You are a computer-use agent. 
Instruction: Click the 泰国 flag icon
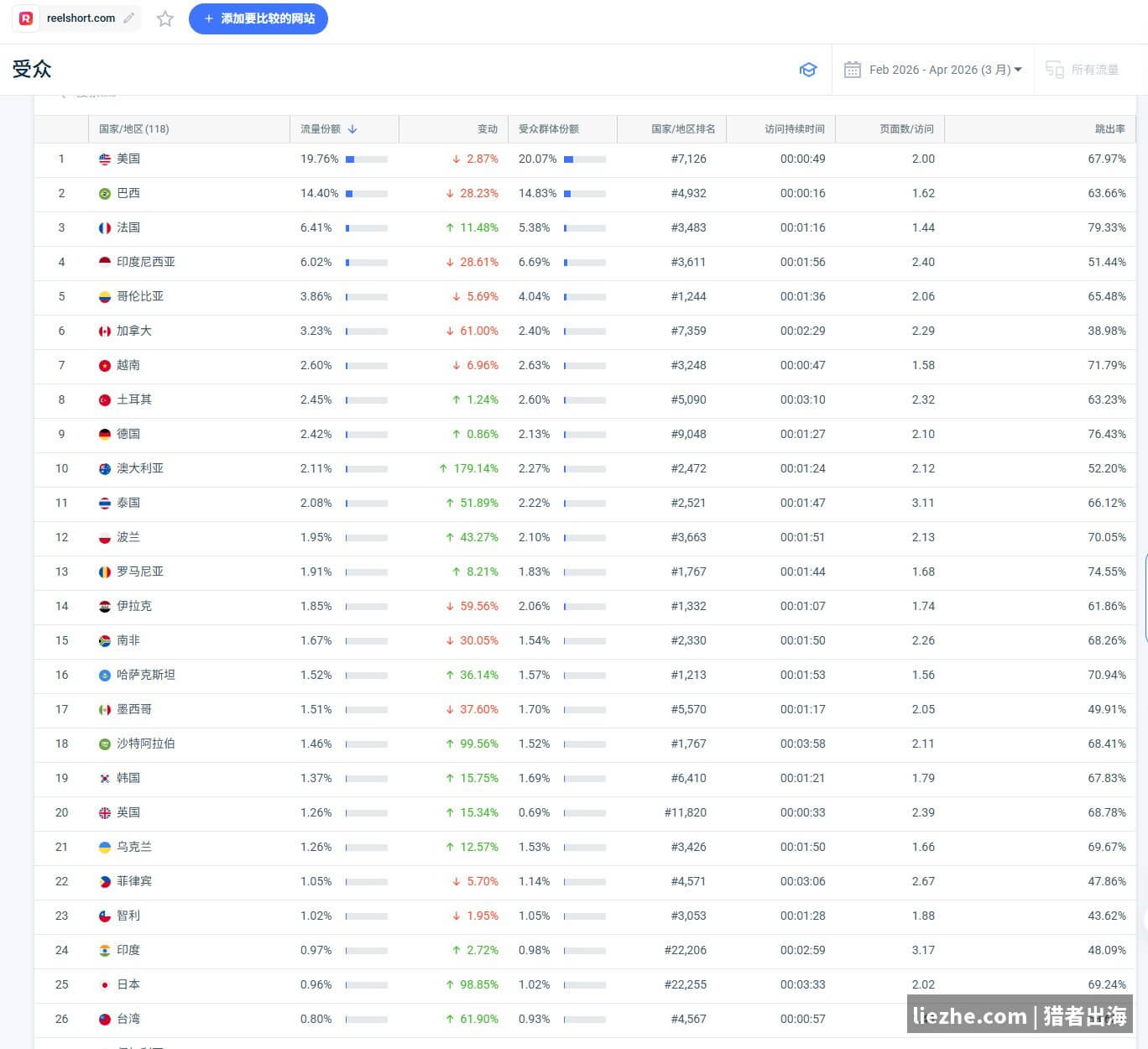[x=105, y=504]
